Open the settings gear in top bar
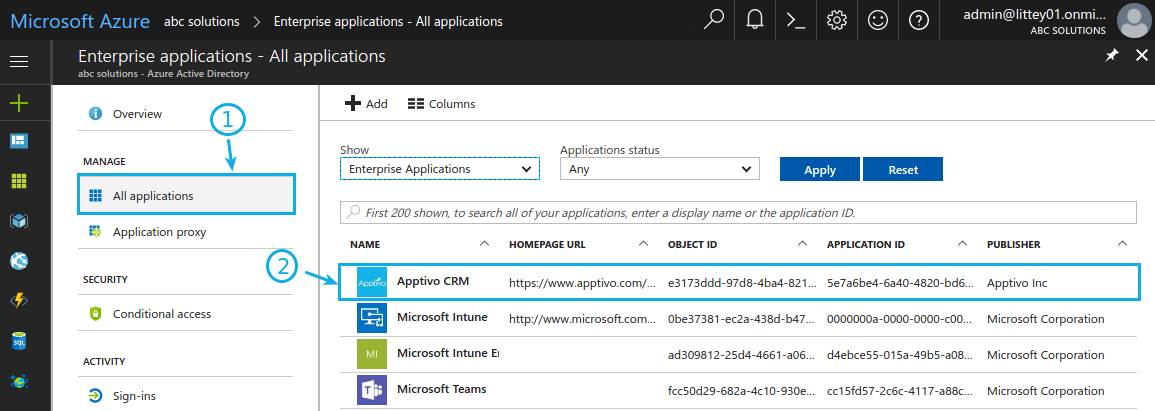The height and width of the screenshot is (411, 1155). coord(837,20)
